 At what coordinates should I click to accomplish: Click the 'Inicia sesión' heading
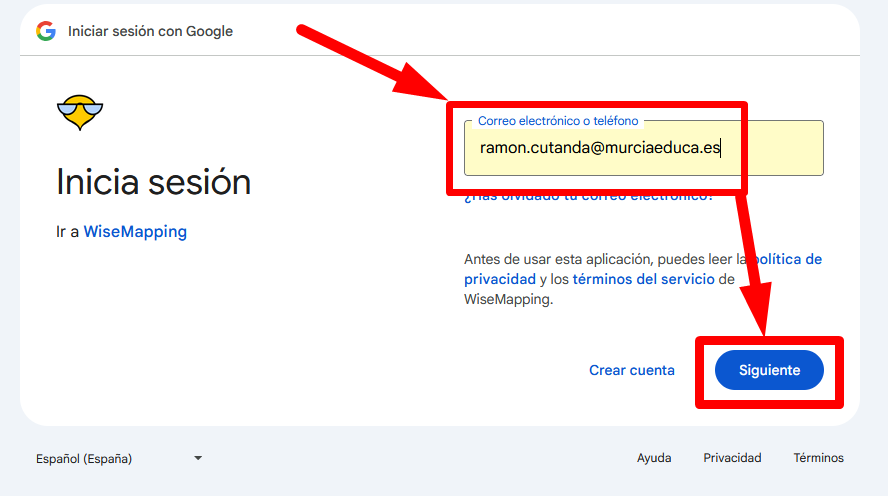pyautogui.click(x=153, y=182)
